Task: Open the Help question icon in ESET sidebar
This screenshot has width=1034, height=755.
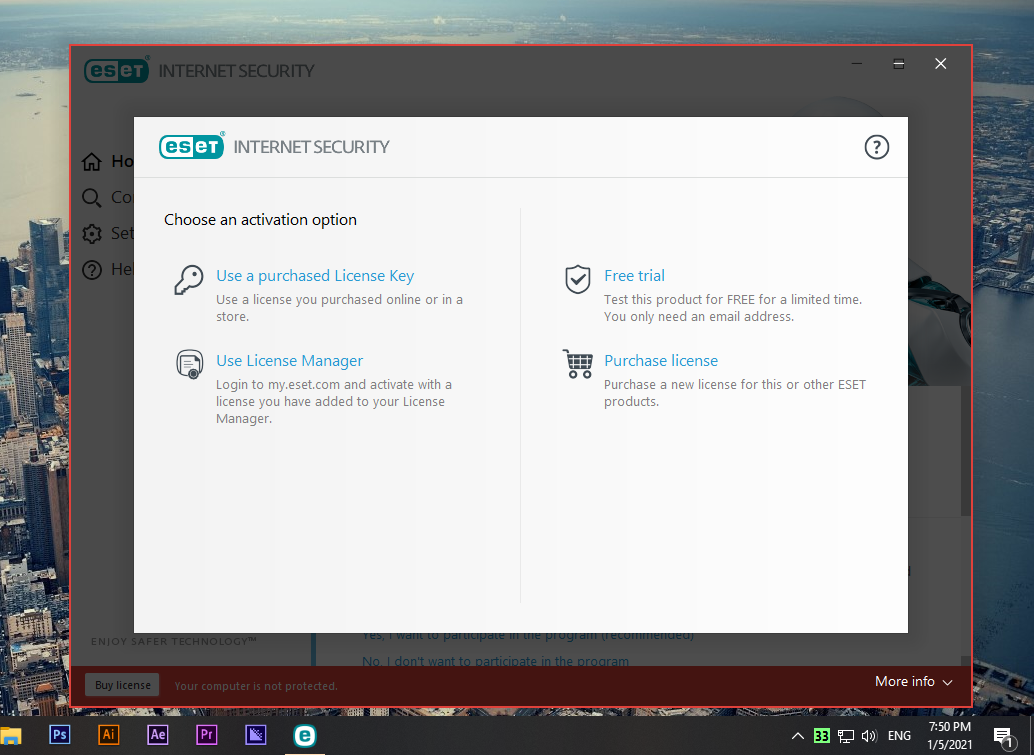Action: click(92, 270)
